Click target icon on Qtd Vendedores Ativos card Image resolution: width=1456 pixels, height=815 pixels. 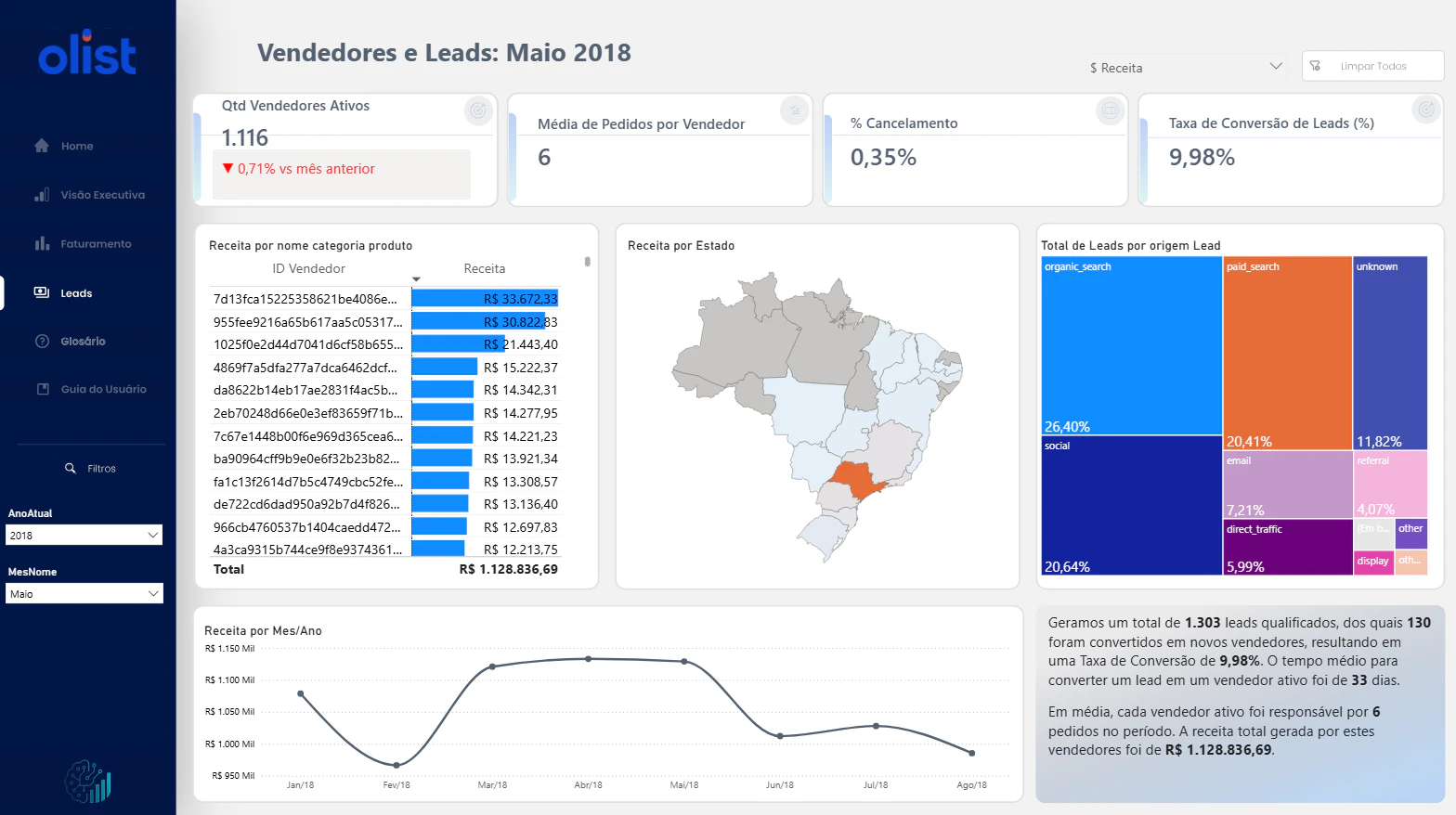click(478, 111)
